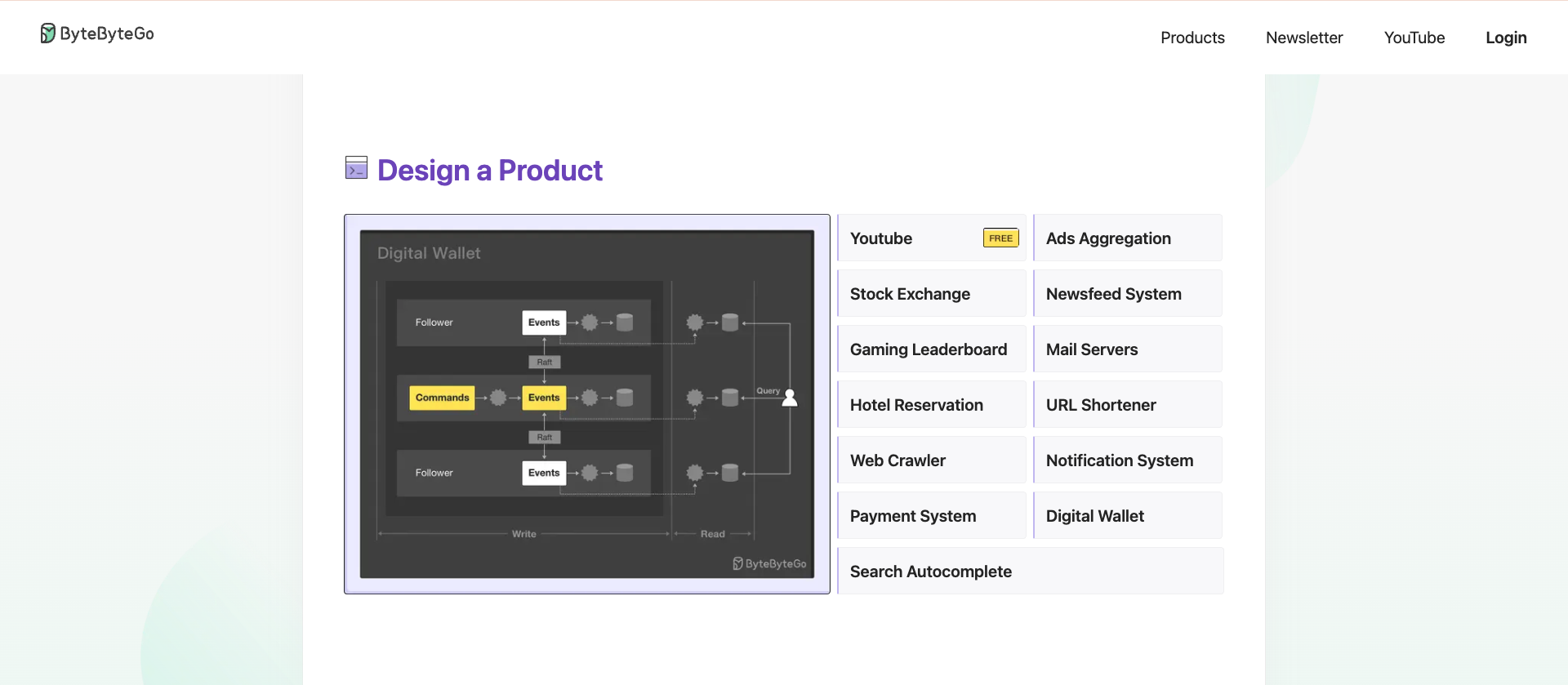
Task: Select the Notification System topic
Action: [1128, 460]
